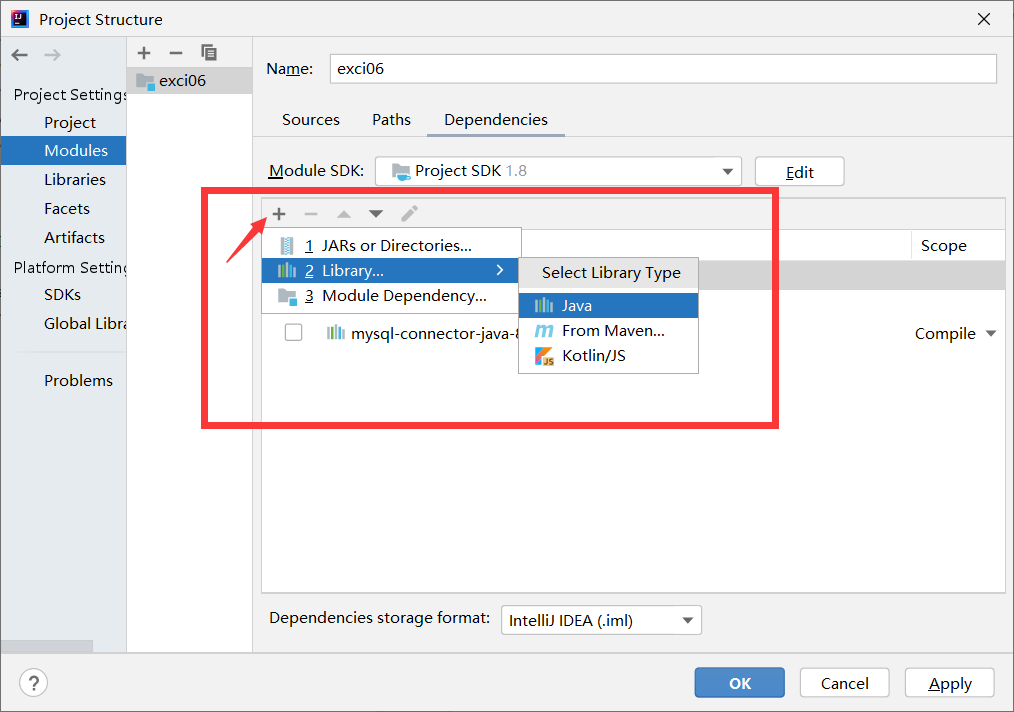
Task: Select Modules in sidebar
Action: (x=63, y=150)
